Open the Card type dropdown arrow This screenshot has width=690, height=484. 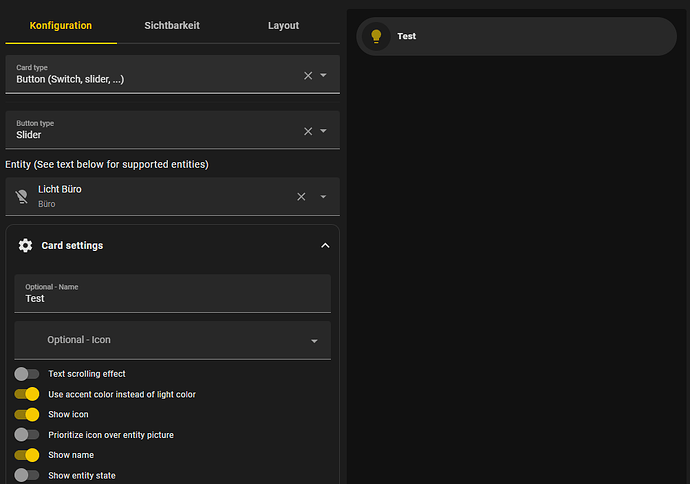[323, 75]
